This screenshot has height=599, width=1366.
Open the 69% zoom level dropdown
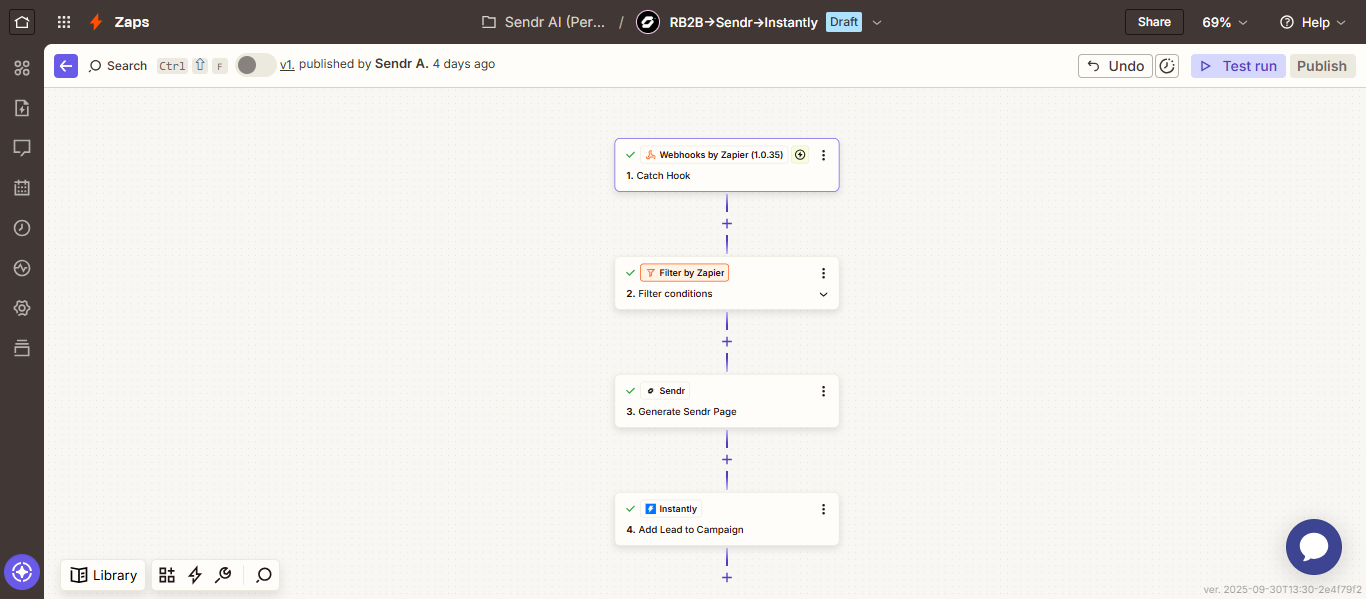click(x=1225, y=22)
